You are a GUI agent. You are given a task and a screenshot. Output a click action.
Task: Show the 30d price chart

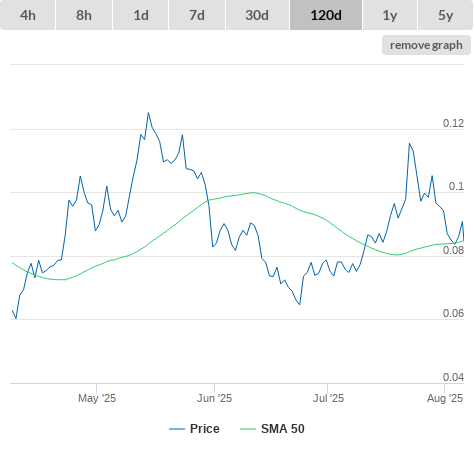(257, 15)
